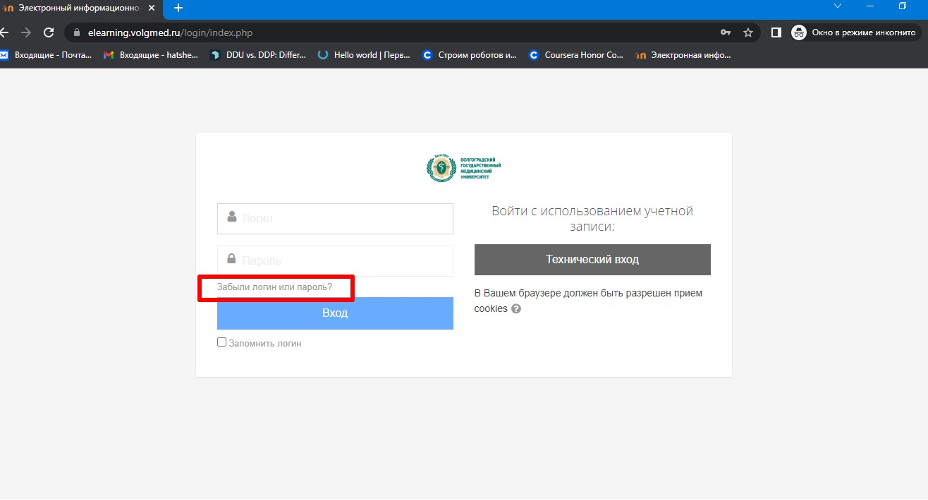Click the incognito mode indicator

[x=854, y=32]
